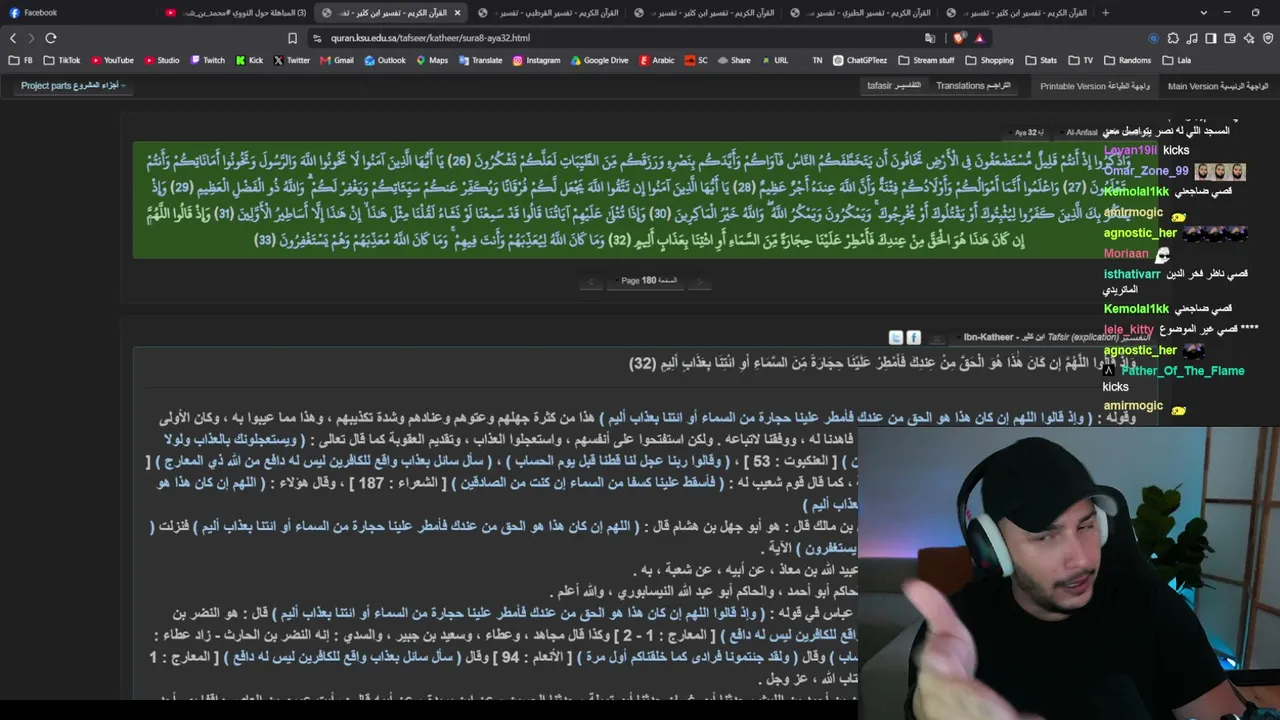Open the Translate bookmark
This screenshot has height=720, width=1280.
pos(480,60)
